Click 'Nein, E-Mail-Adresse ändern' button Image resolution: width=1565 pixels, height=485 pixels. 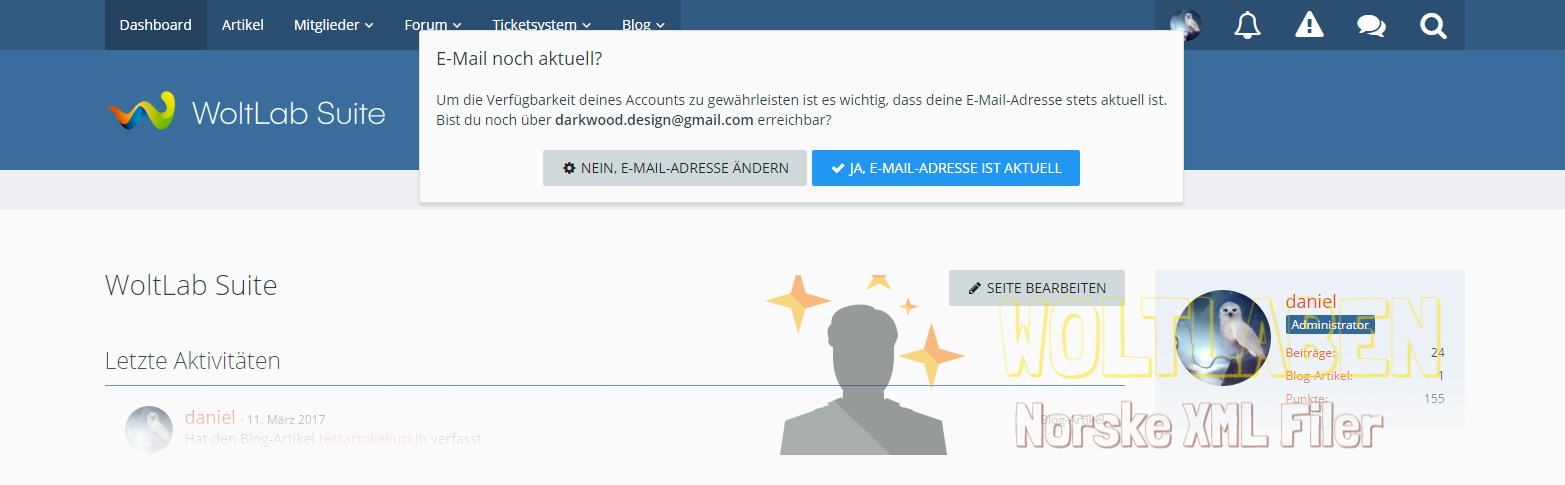675,168
